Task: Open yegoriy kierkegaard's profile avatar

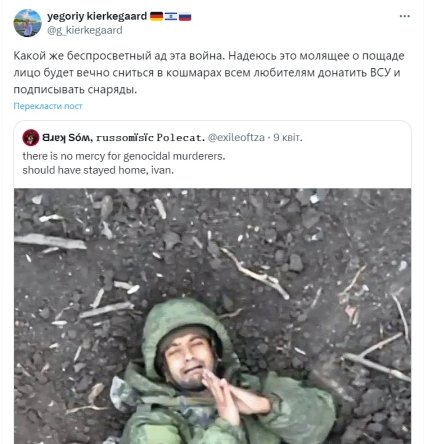Action: click(27, 23)
